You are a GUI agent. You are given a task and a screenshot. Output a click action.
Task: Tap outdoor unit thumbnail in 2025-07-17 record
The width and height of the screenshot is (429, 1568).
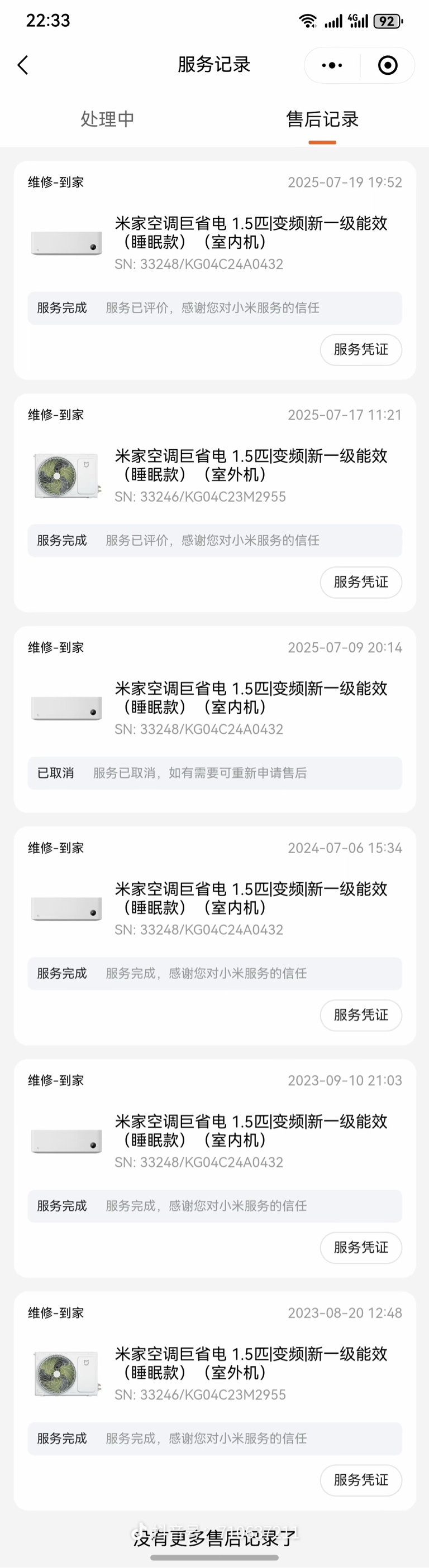click(66, 475)
